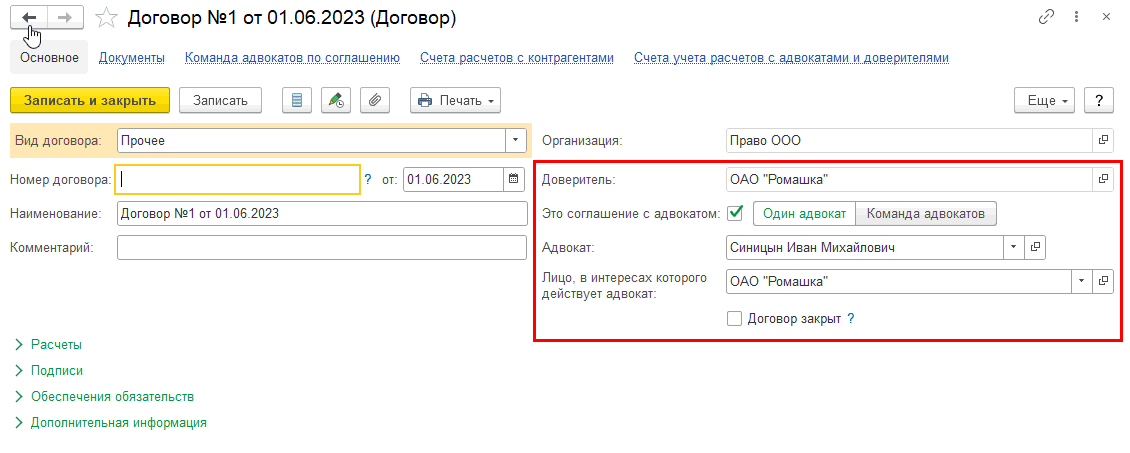Open the 'Вид договора' dropdown list
This screenshot has height=453, width=1130.
[516, 141]
